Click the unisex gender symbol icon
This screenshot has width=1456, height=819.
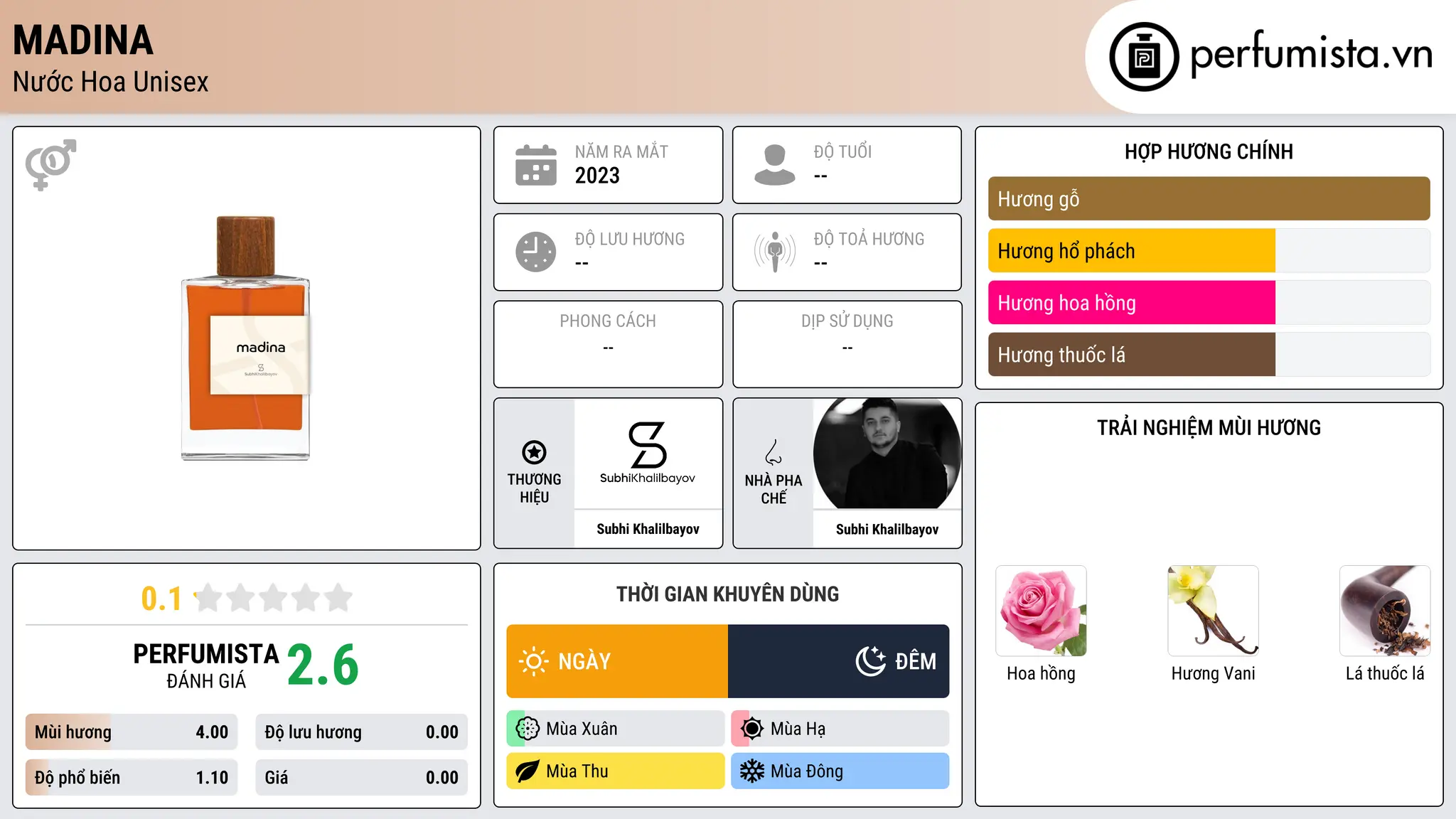pos(50,164)
